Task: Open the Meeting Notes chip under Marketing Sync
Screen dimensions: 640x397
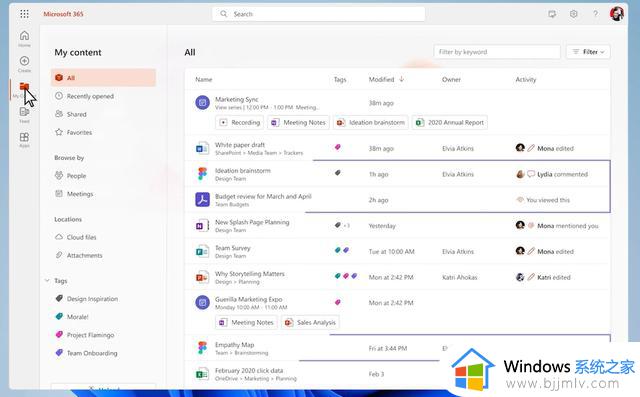Action: tap(299, 122)
